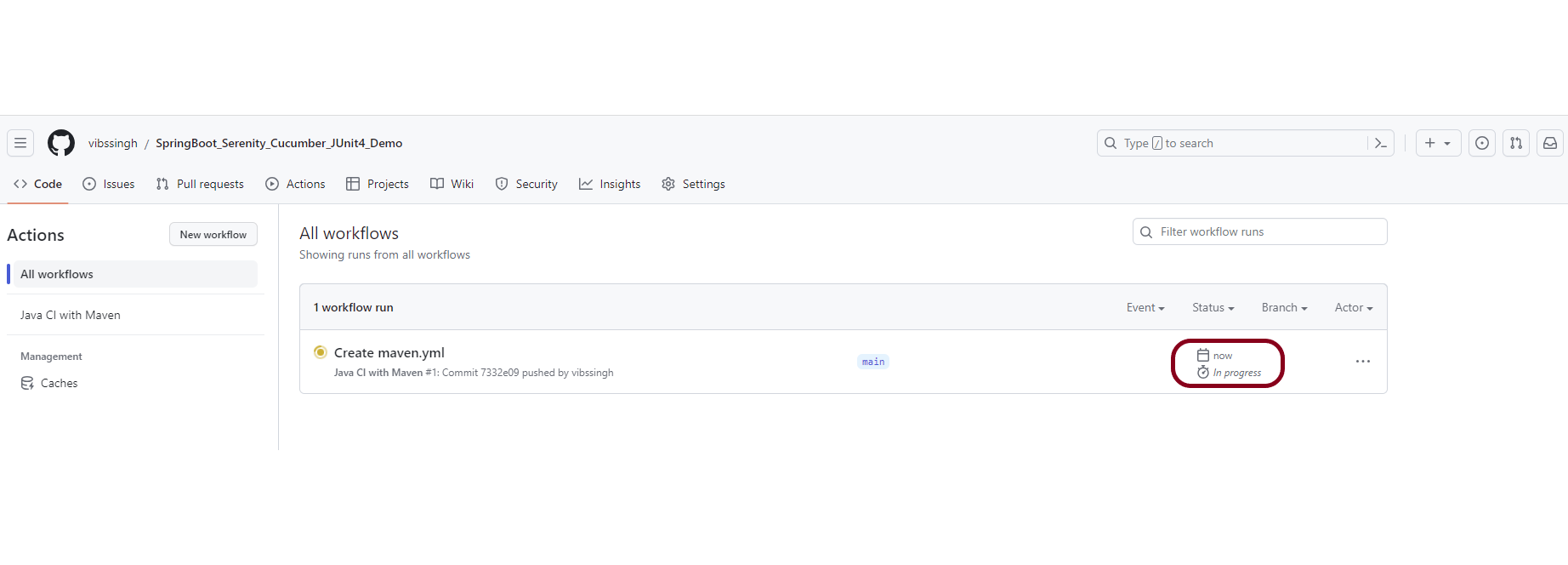Click the In progress status text
Viewport: 1568px width, 565px height.
[x=1237, y=373]
